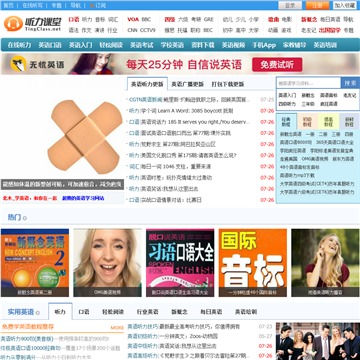Image resolution: width=360 pixels, height=360 pixels.
Task: Switch to the 打包下载更新 tab
Action: point(228,84)
